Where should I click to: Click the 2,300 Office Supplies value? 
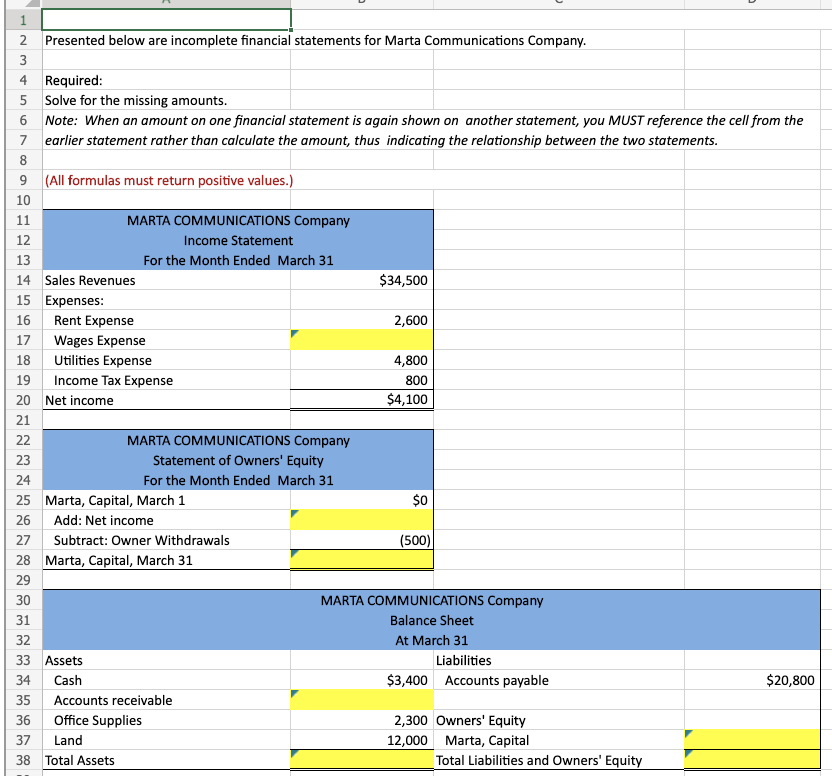pos(410,720)
